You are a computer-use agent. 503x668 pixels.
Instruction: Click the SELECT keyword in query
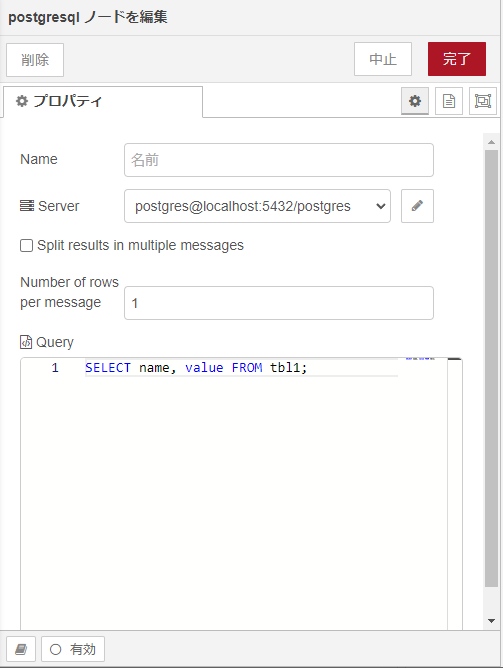coord(108,368)
